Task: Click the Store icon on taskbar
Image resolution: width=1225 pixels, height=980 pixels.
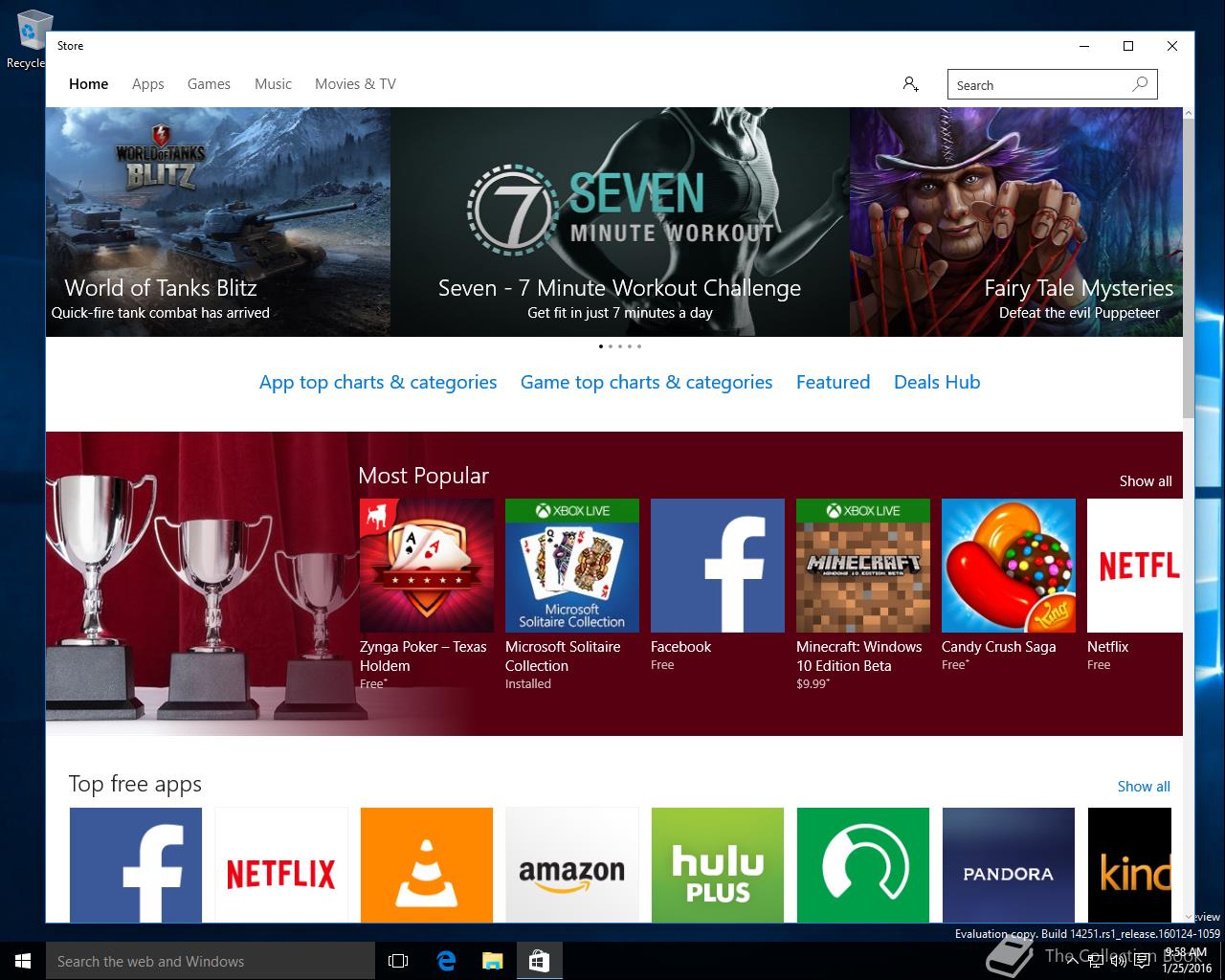Action: click(540, 961)
